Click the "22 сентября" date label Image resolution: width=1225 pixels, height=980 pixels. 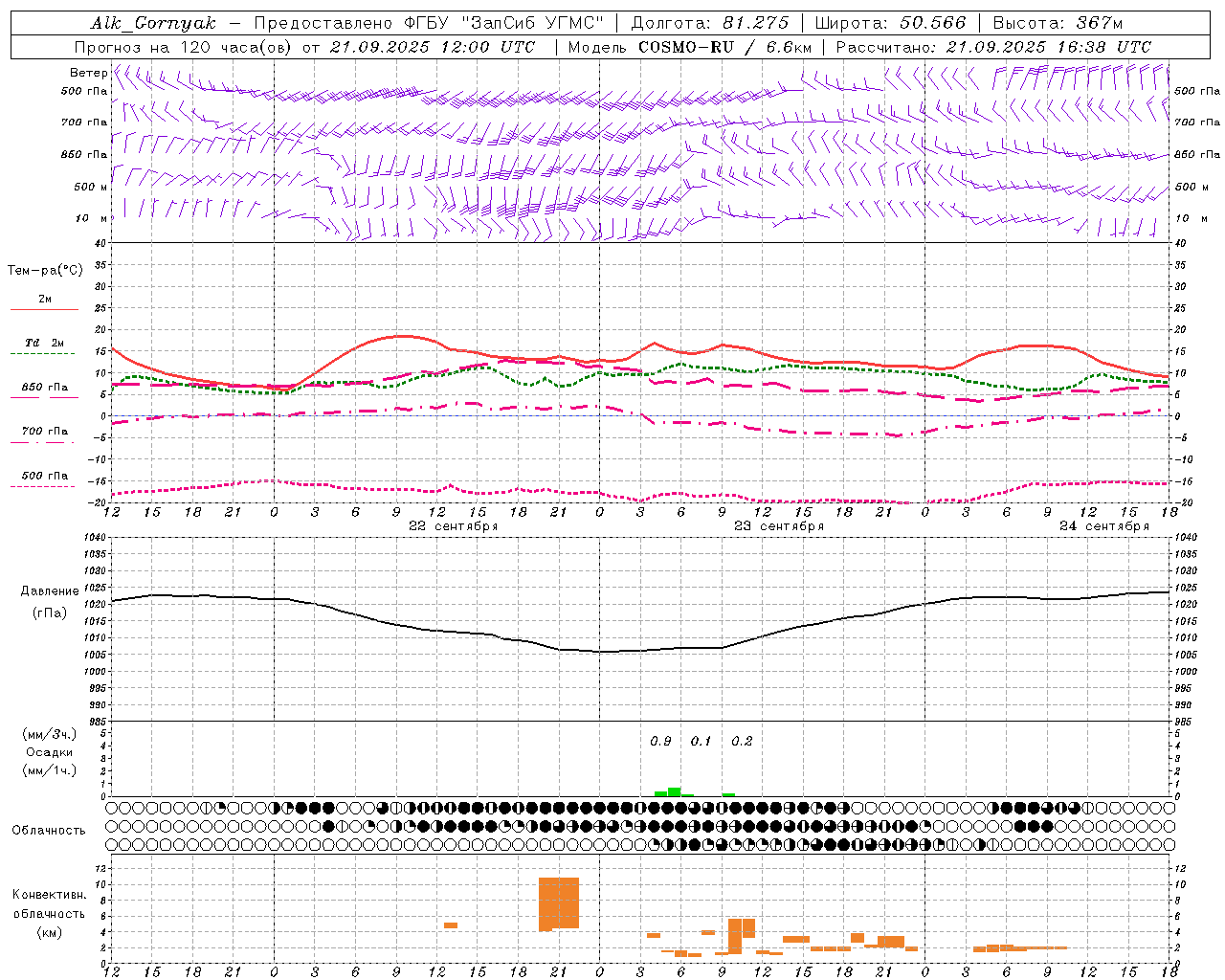(454, 526)
